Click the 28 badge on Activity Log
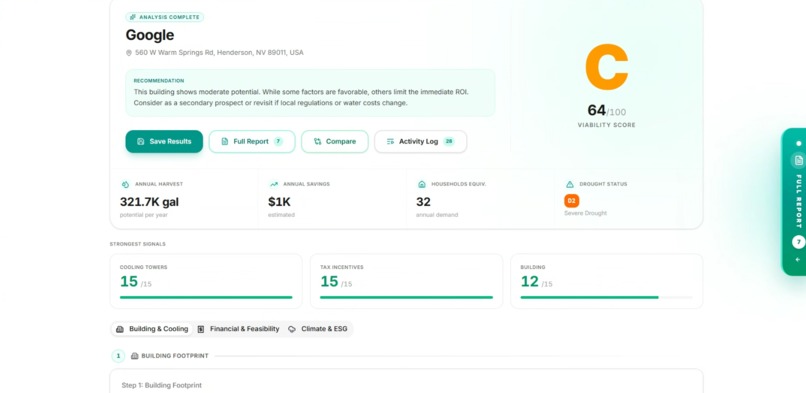This screenshot has width=806, height=393. point(449,141)
